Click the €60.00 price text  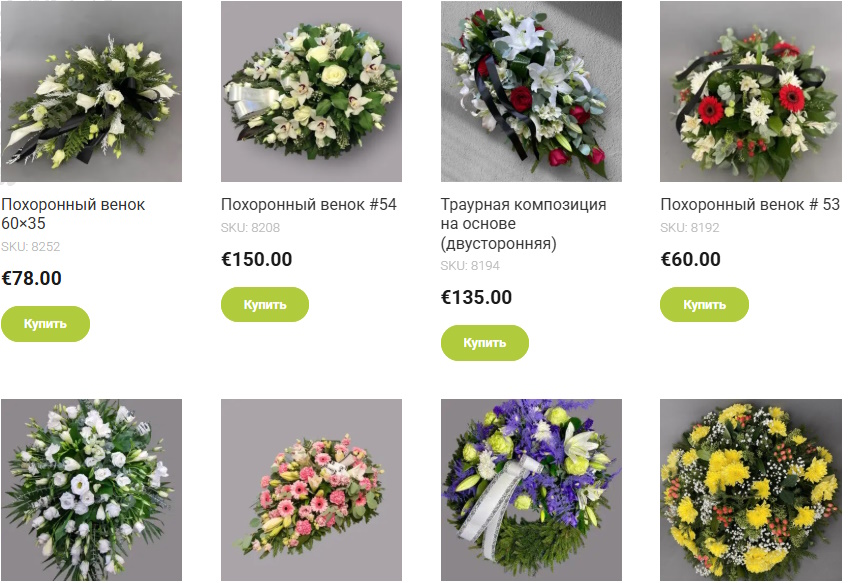coord(688,259)
